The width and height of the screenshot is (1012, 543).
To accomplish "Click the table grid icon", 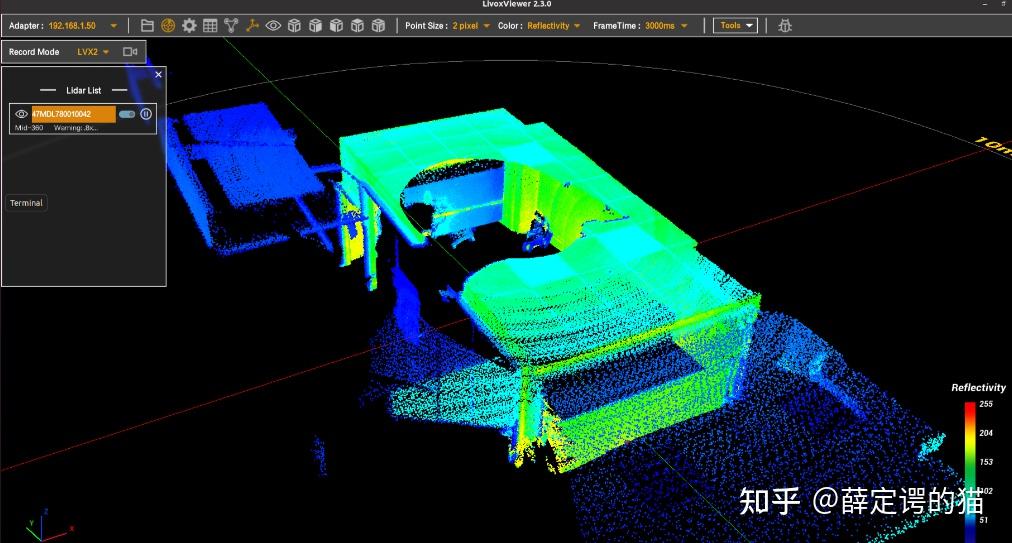I will (210, 25).
